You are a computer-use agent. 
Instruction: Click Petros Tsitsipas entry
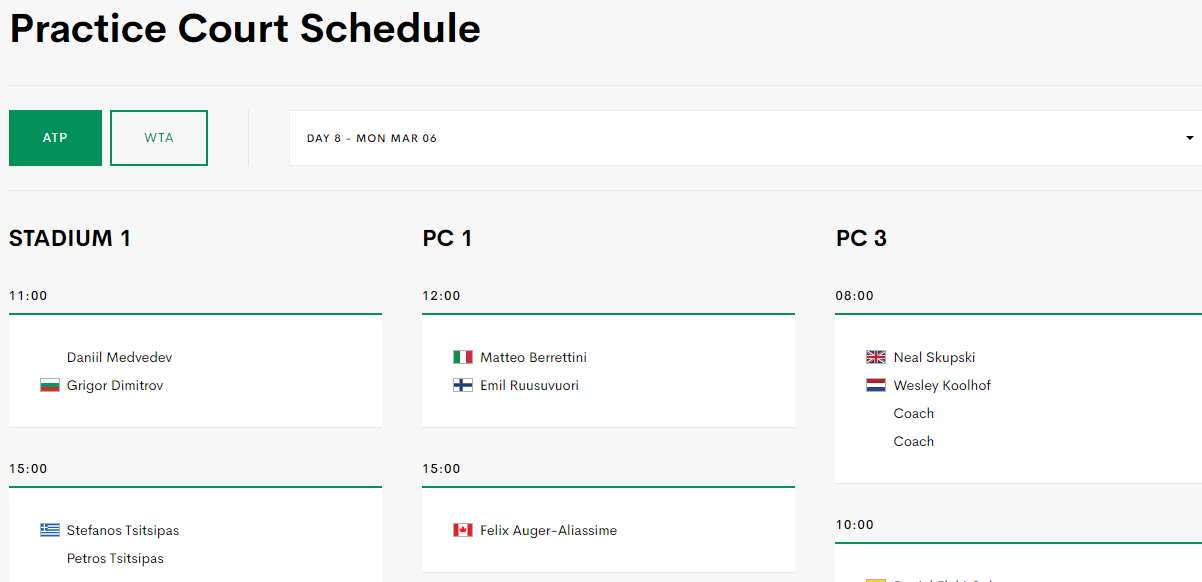pos(115,559)
